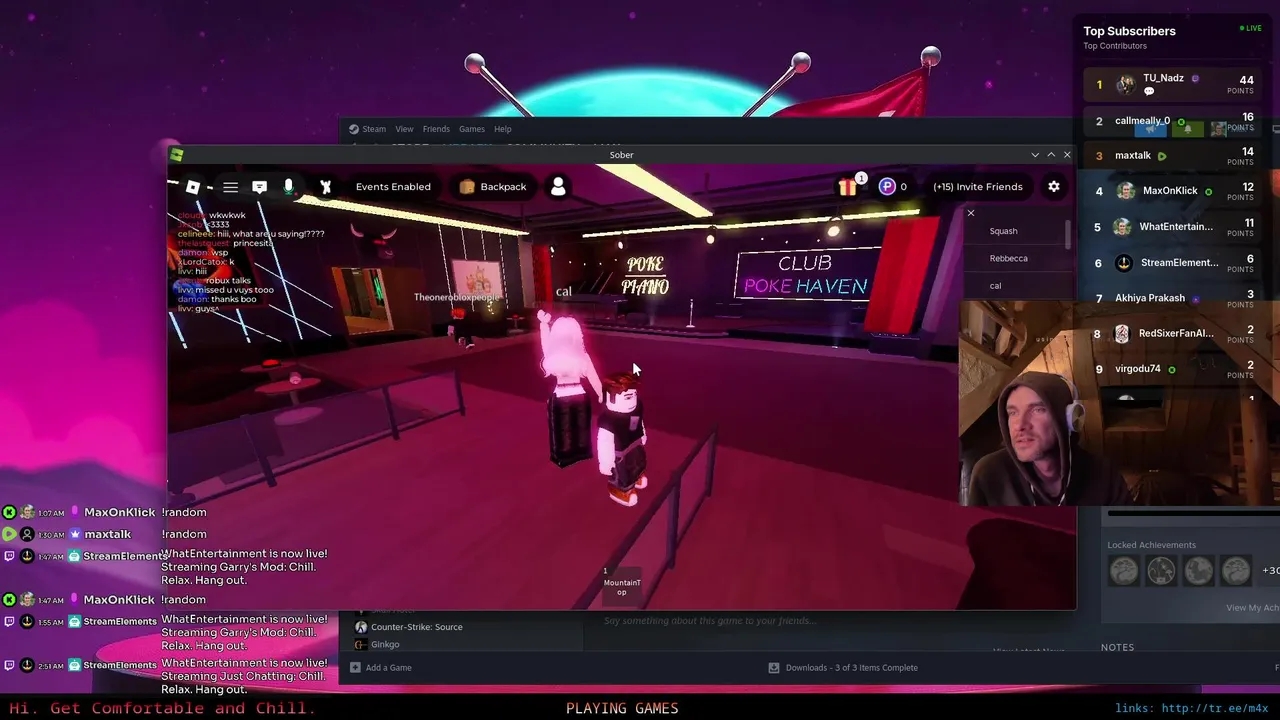Click the downloads tray icon in Steam footer
This screenshot has height=720, width=1280.
click(774, 668)
